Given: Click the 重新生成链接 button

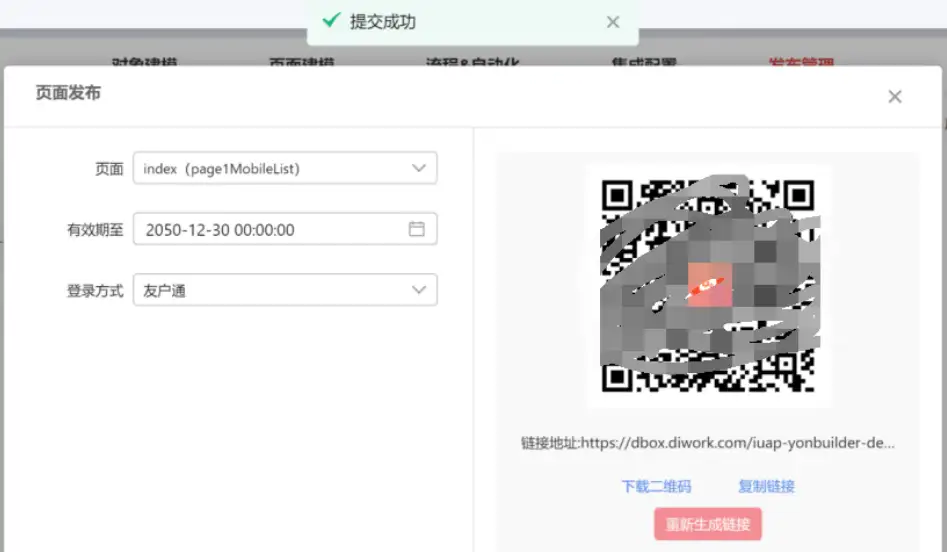Looking at the screenshot, I should click(708, 524).
